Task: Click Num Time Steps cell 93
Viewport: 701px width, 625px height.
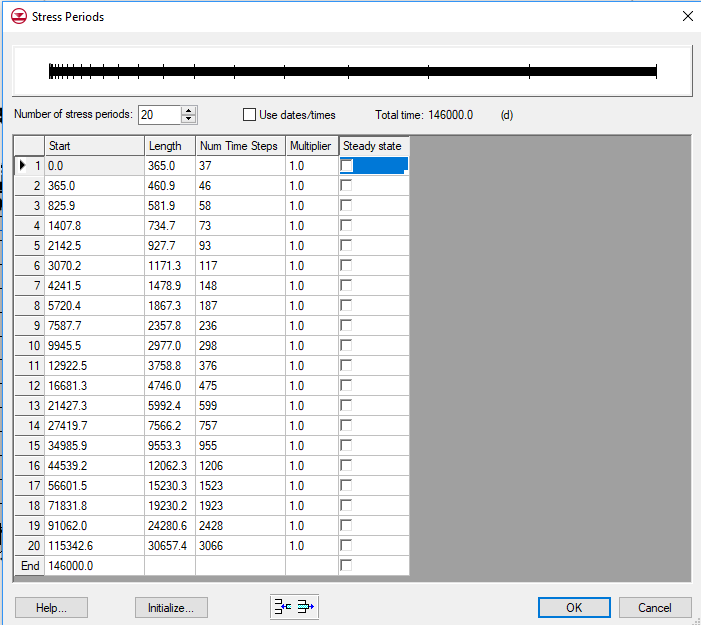Action: tap(241, 245)
